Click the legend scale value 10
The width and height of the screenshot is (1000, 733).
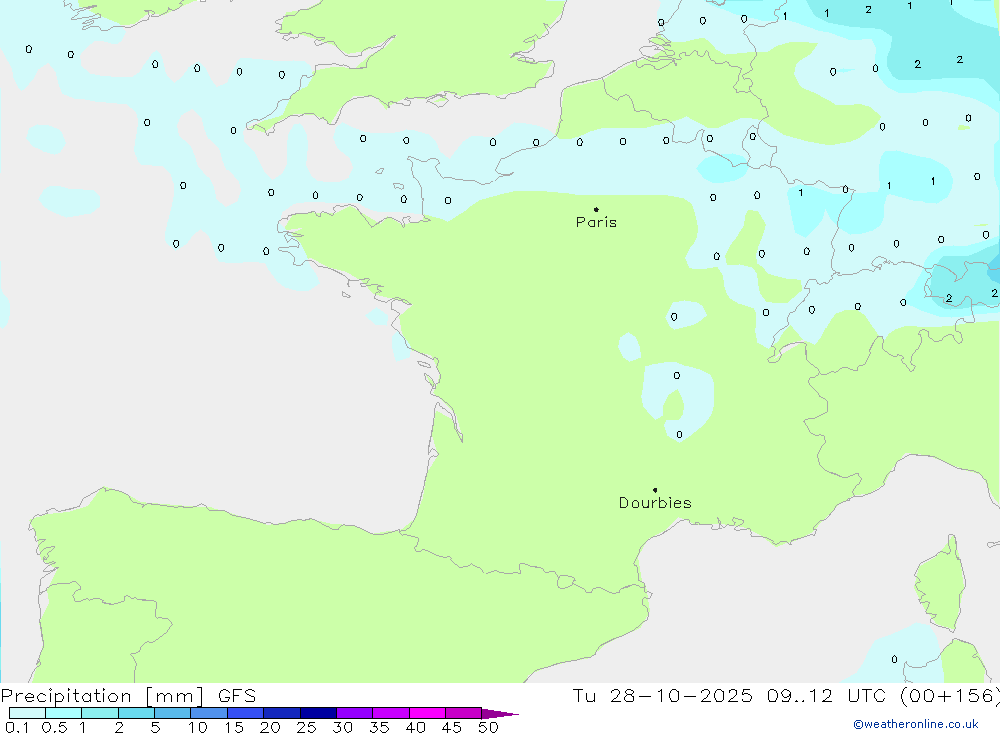coord(198,727)
